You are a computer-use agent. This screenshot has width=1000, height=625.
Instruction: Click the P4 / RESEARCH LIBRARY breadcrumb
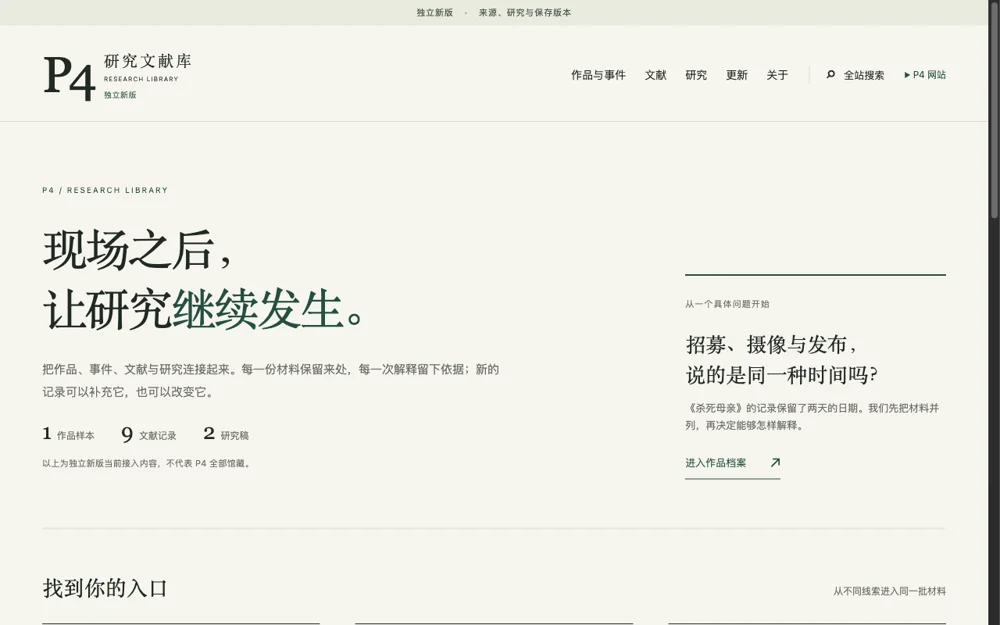click(105, 190)
